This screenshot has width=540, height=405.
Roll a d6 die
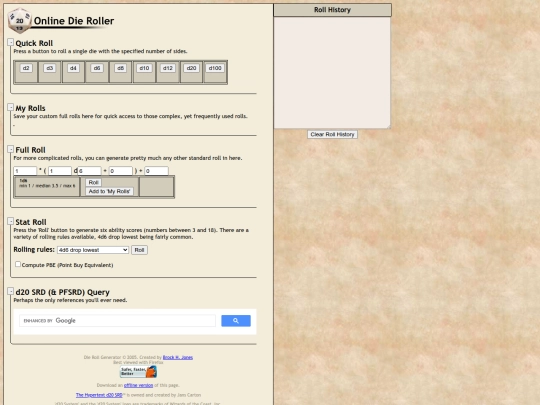[97, 68]
